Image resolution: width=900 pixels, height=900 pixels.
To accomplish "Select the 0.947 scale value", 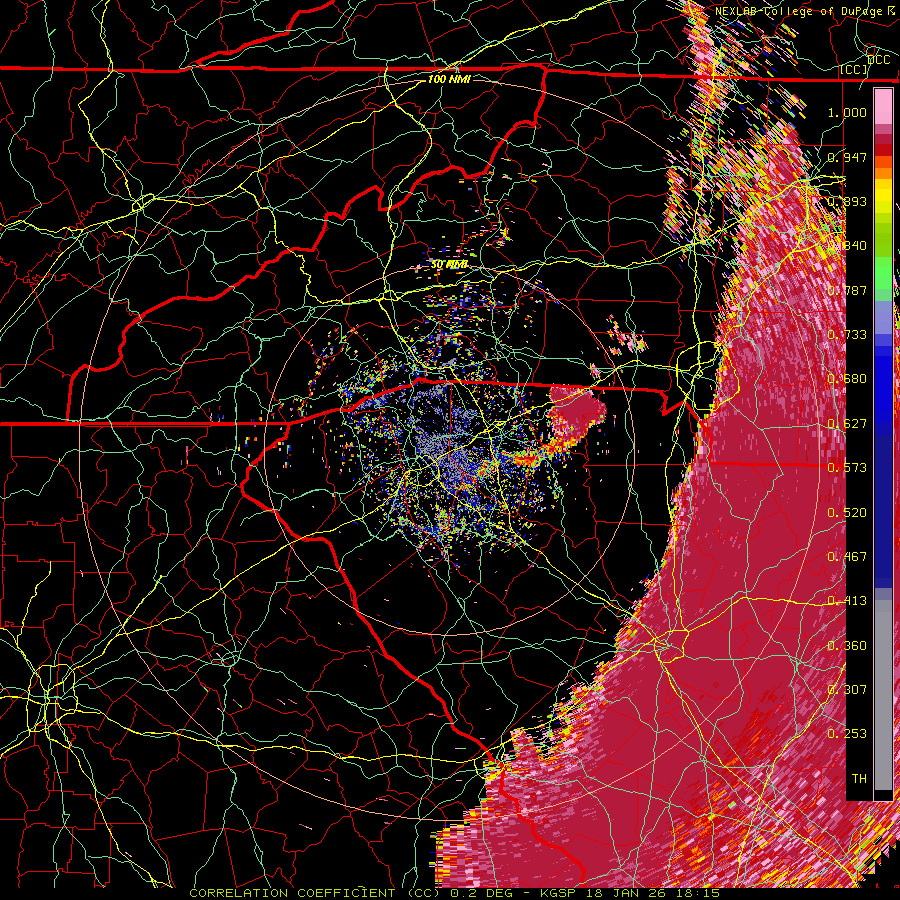I will (x=847, y=157).
